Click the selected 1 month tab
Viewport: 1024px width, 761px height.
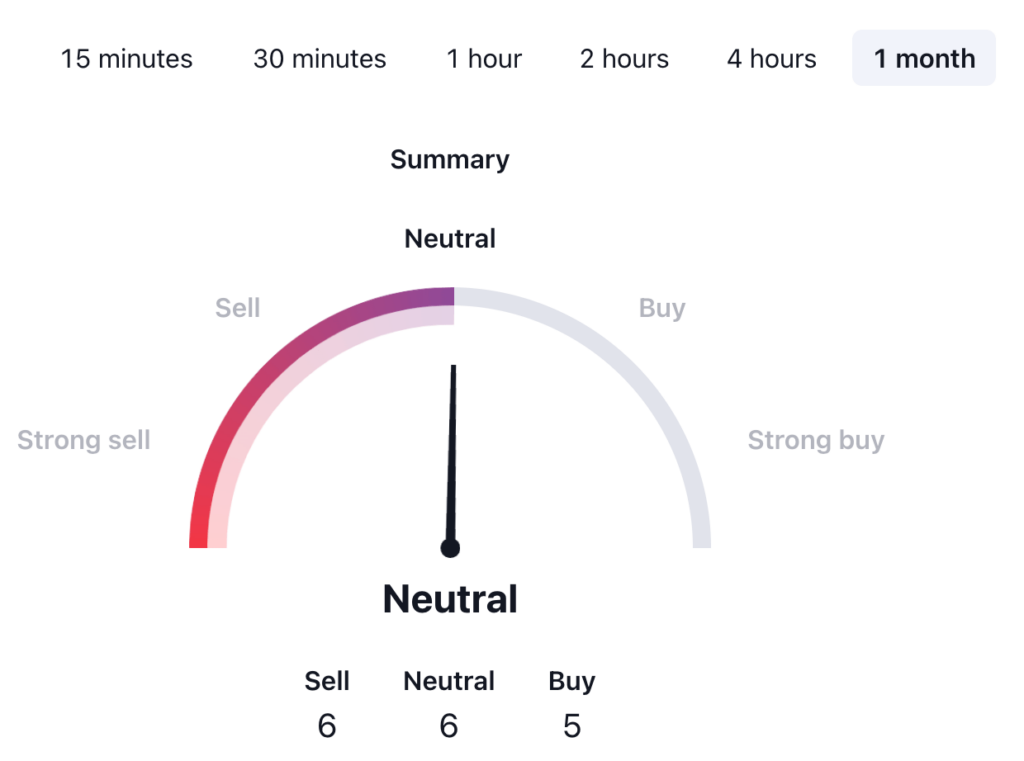[923, 59]
